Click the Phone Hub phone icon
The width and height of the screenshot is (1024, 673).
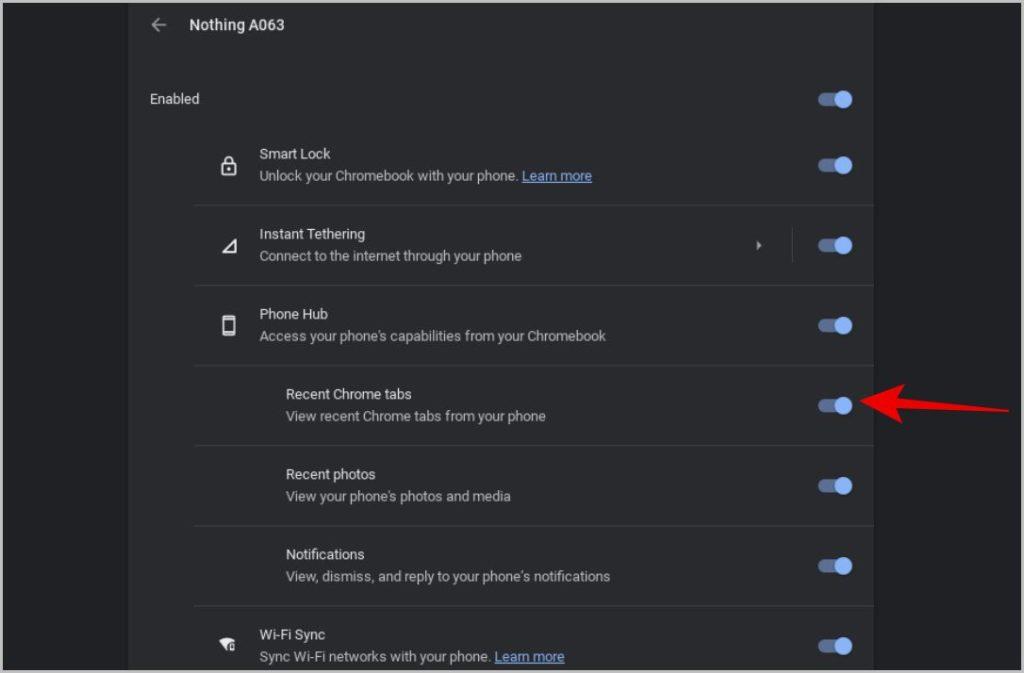229,325
